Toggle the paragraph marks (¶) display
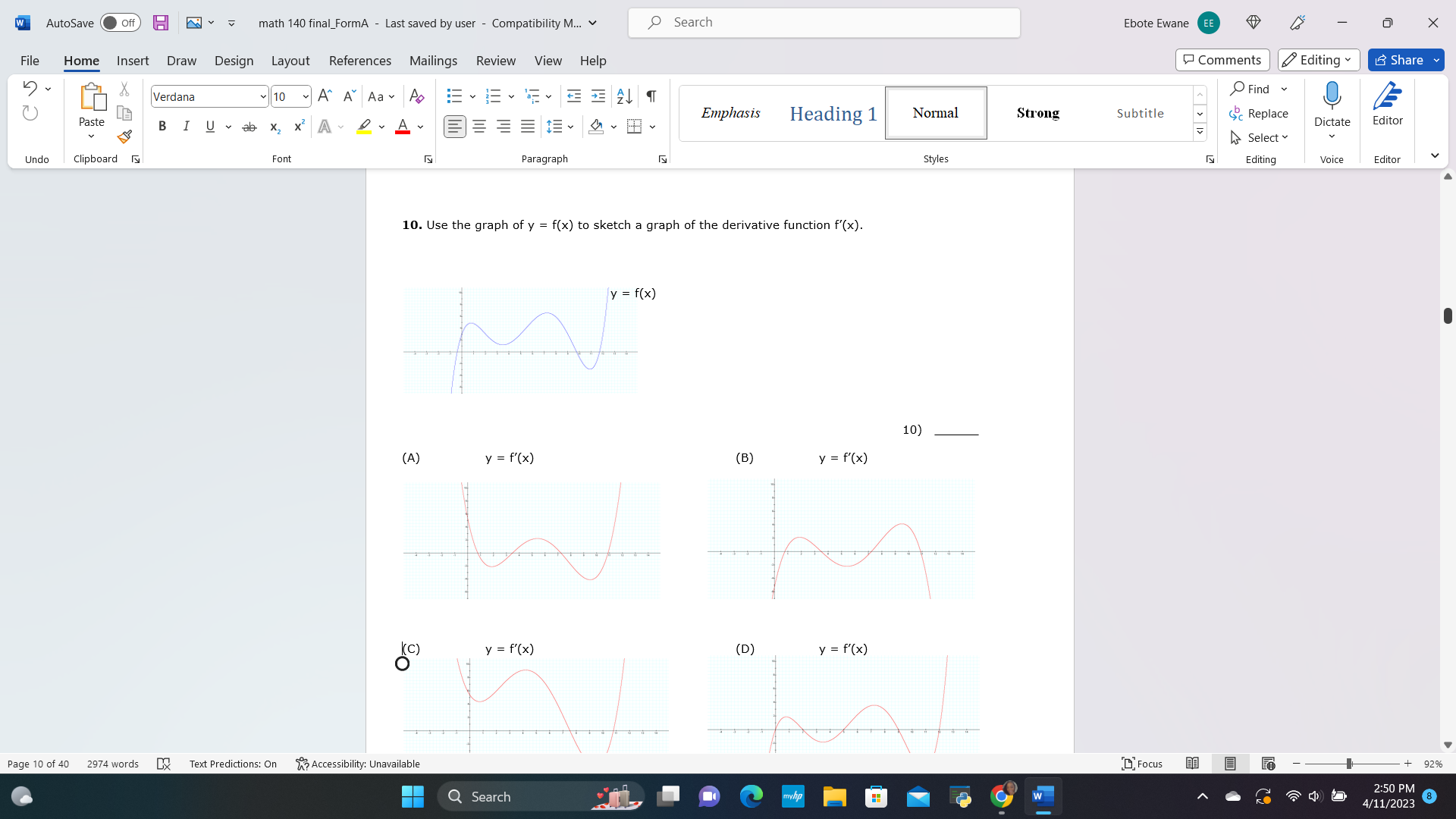 click(651, 96)
